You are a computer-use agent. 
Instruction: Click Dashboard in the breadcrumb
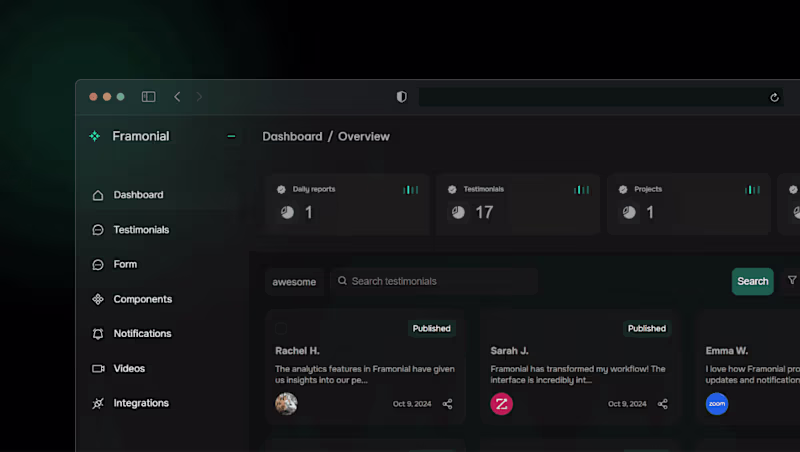point(292,137)
